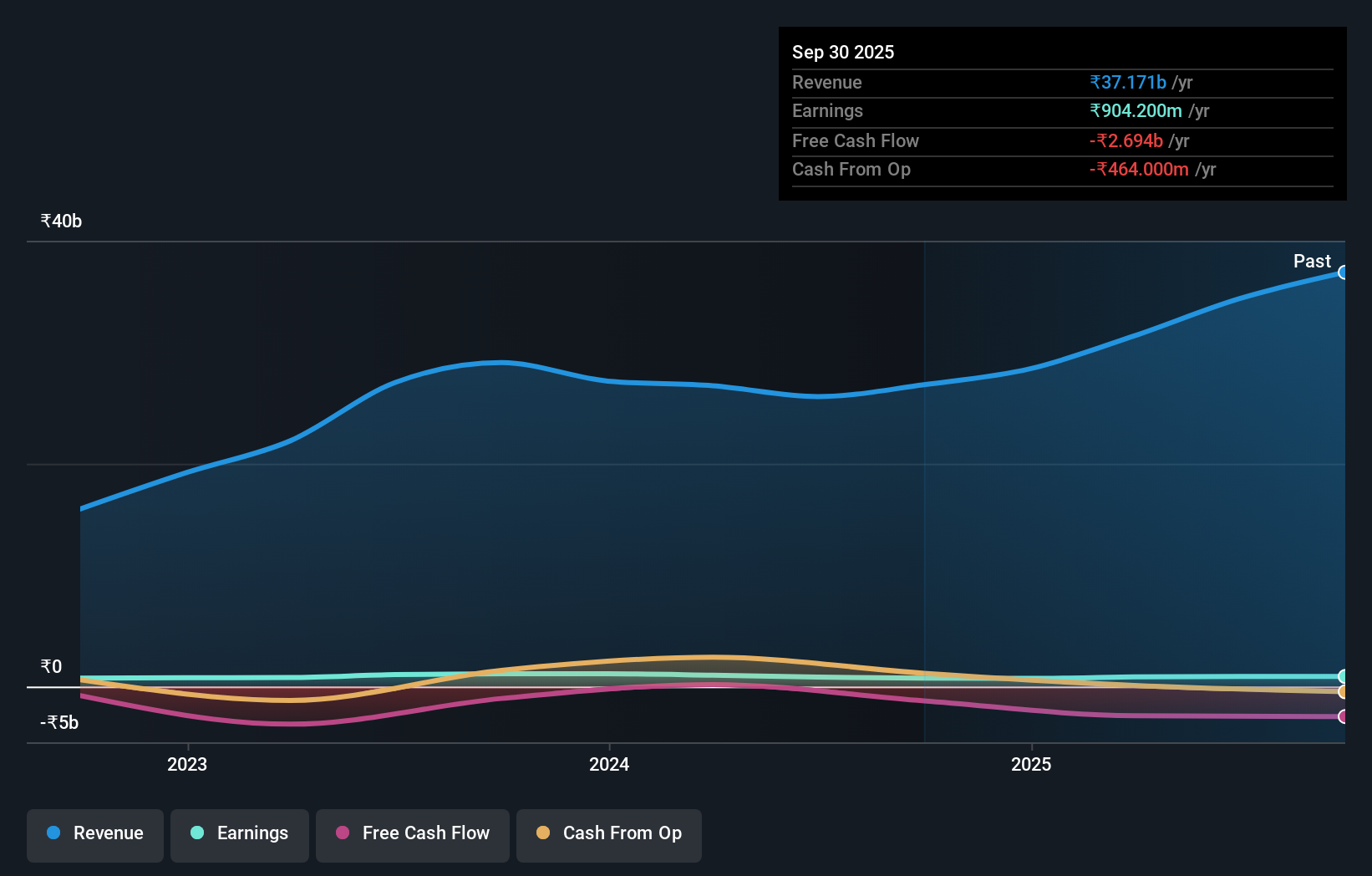1372x876 pixels.
Task: Click the Free Cash Flow endpoint marker
Action: [x=1344, y=716]
